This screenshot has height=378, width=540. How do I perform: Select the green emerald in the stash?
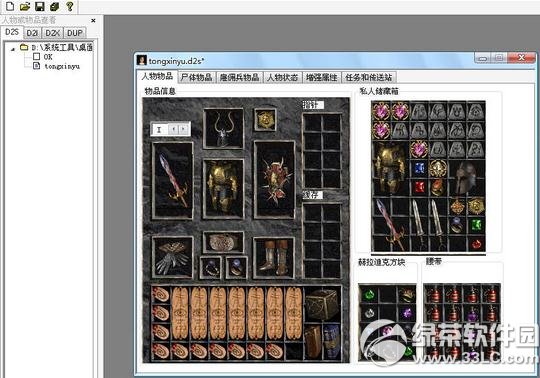click(476, 225)
